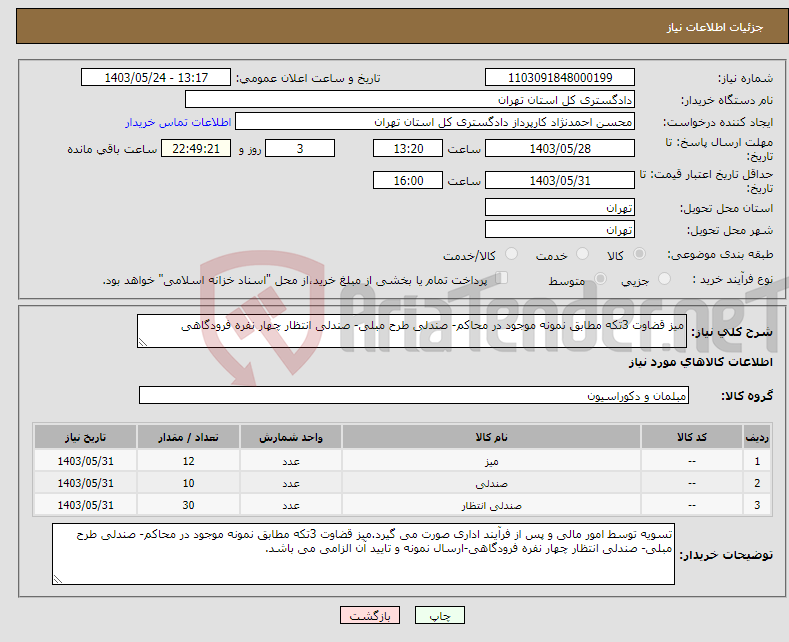This screenshot has width=789, height=642.
Task: Click the resize handle of buyer notes box
Action: click(58, 580)
